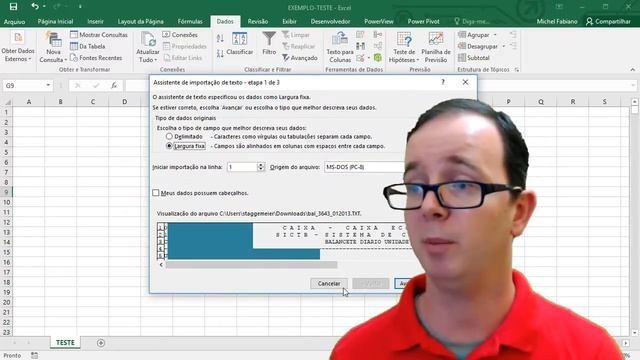Click Avançado filter option
640x360 pixels.
tap(300, 58)
